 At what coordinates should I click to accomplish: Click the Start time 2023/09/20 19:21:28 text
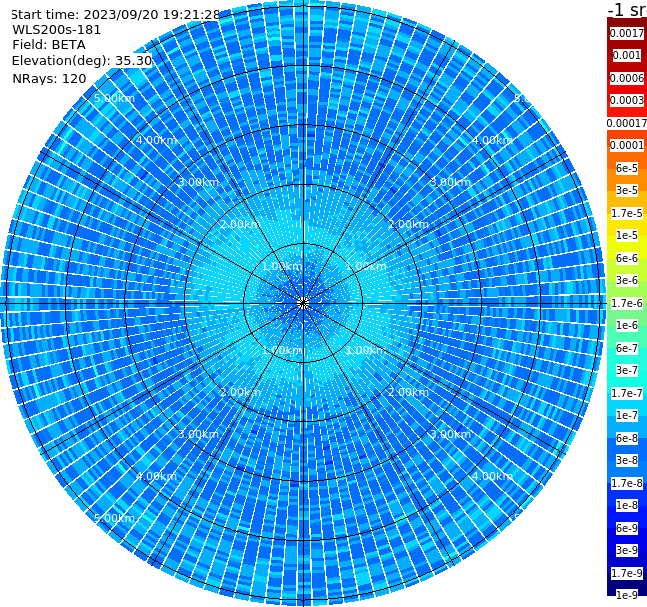pyautogui.click(x=115, y=15)
